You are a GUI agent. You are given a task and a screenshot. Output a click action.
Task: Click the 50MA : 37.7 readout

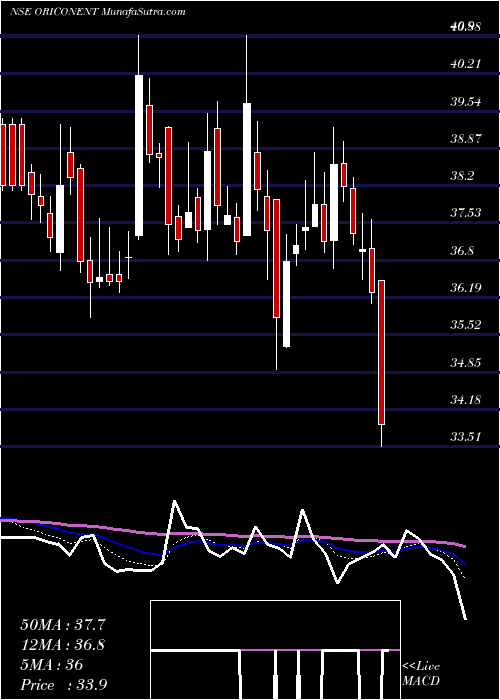click(x=63, y=625)
